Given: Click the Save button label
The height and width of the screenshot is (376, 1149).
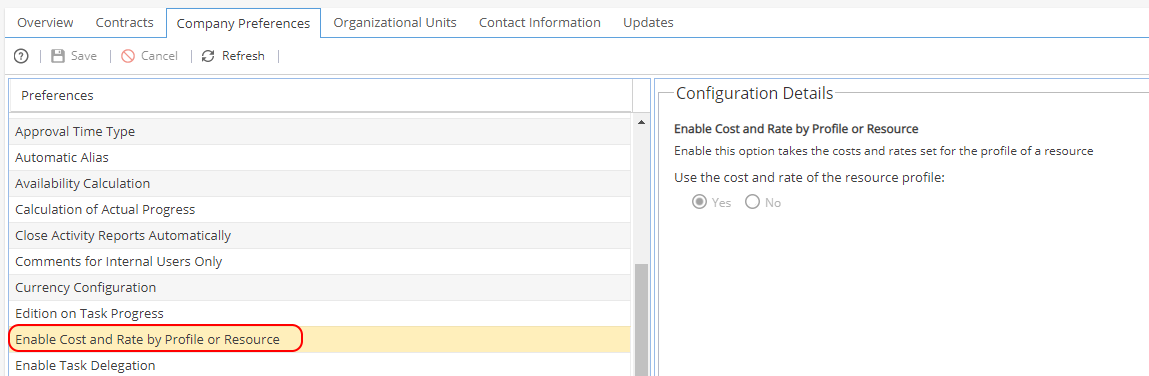Looking at the screenshot, I should tap(84, 56).
